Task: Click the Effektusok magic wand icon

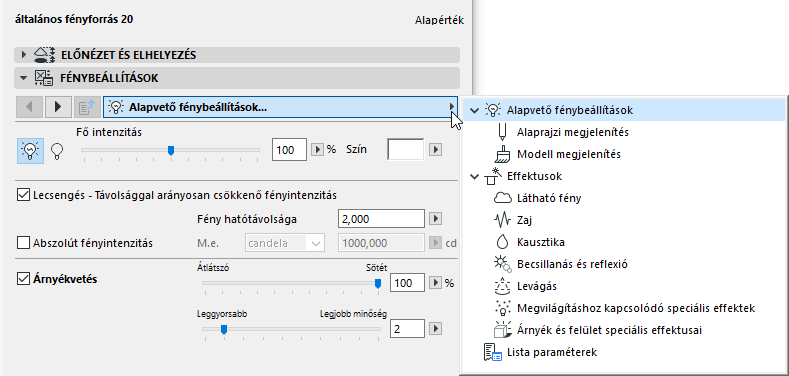Action: pos(492,176)
